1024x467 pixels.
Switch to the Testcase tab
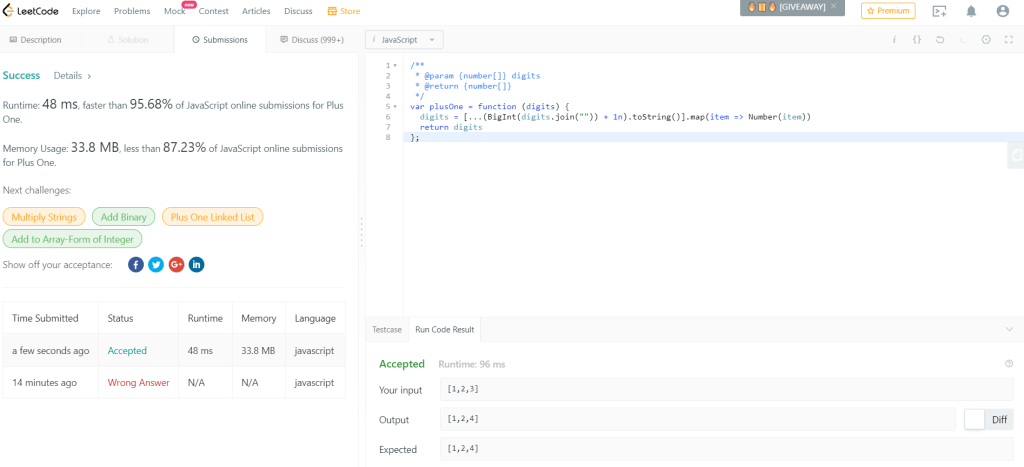click(387, 329)
